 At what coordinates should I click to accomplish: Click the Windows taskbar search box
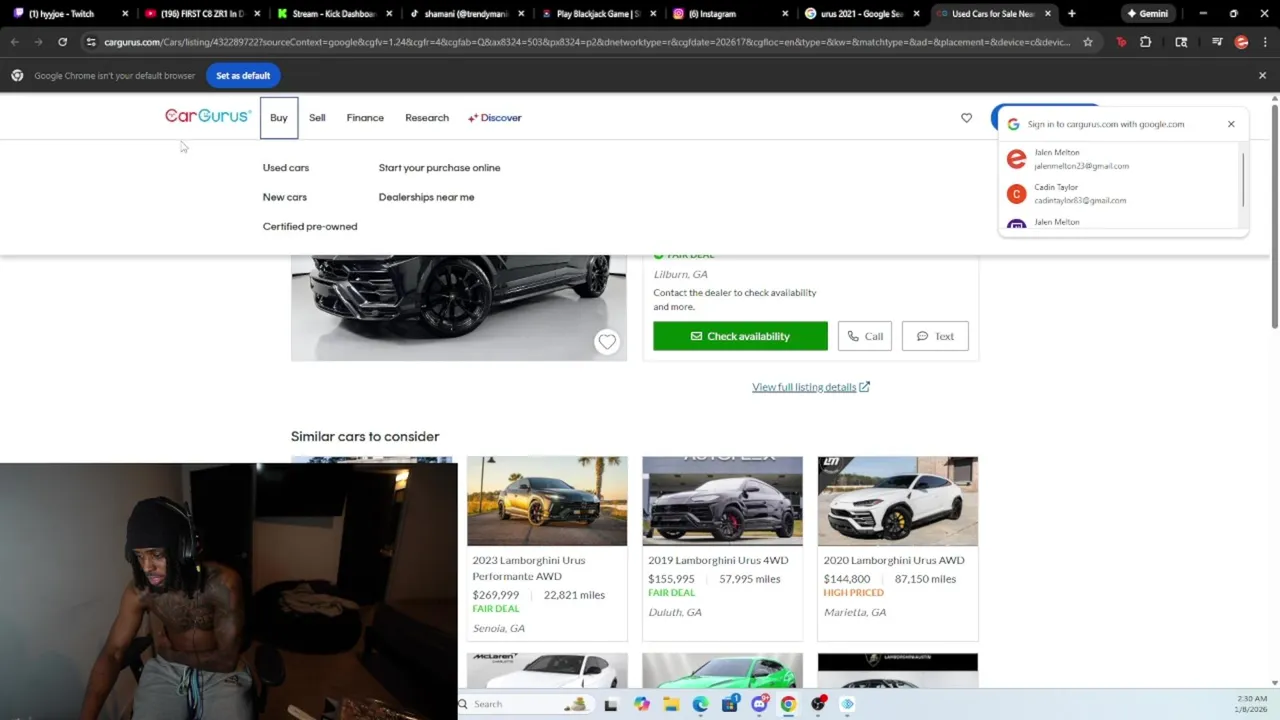pyautogui.click(x=525, y=704)
